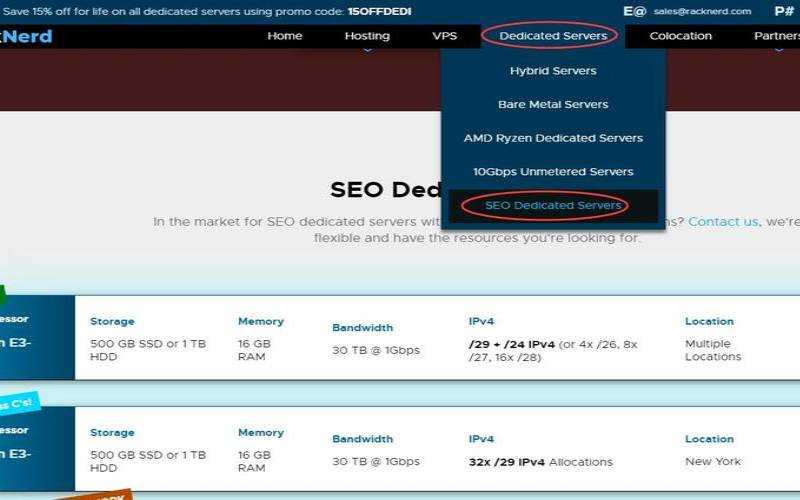800x500 pixels.
Task: Open the Dedicated Servers dropdown menu
Action: pyautogui.click(x=552, y=36)
